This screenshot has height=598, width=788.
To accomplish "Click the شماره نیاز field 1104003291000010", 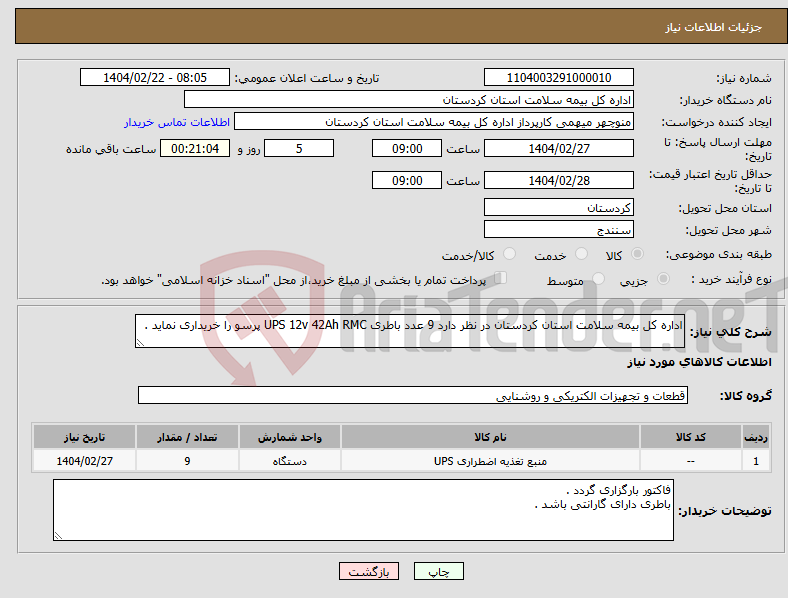I will (558, 77).
